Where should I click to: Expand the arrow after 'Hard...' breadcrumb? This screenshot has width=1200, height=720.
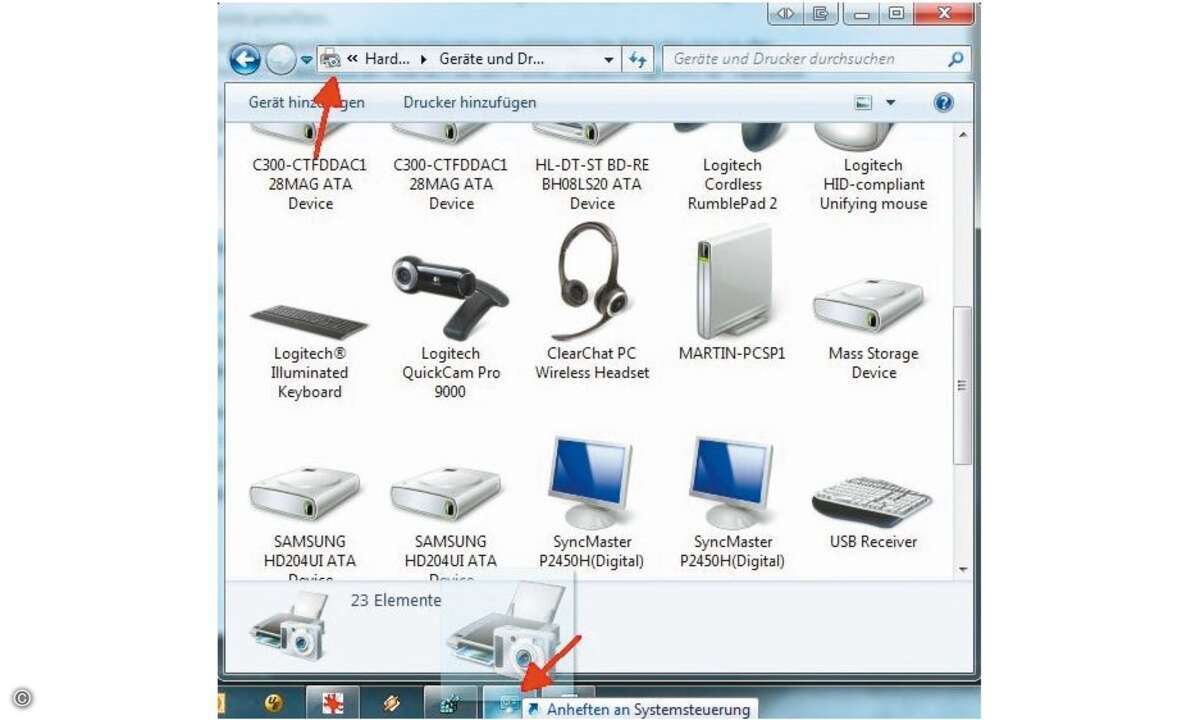(424, 59)
